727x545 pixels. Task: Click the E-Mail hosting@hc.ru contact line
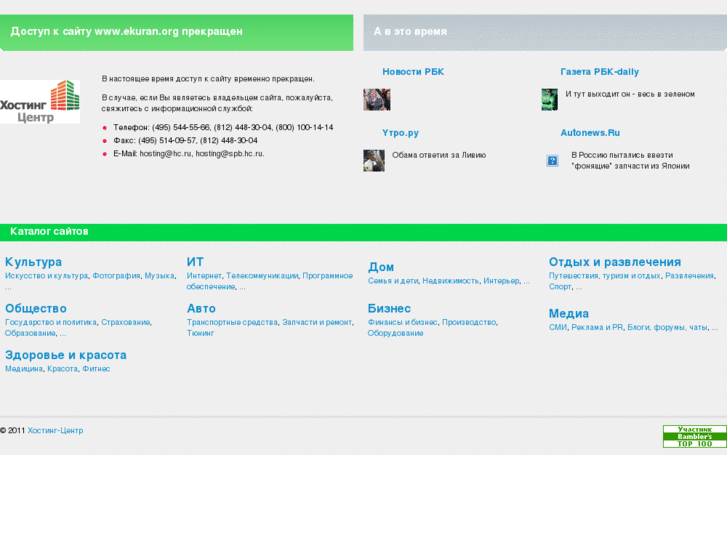tap(189, 154)
